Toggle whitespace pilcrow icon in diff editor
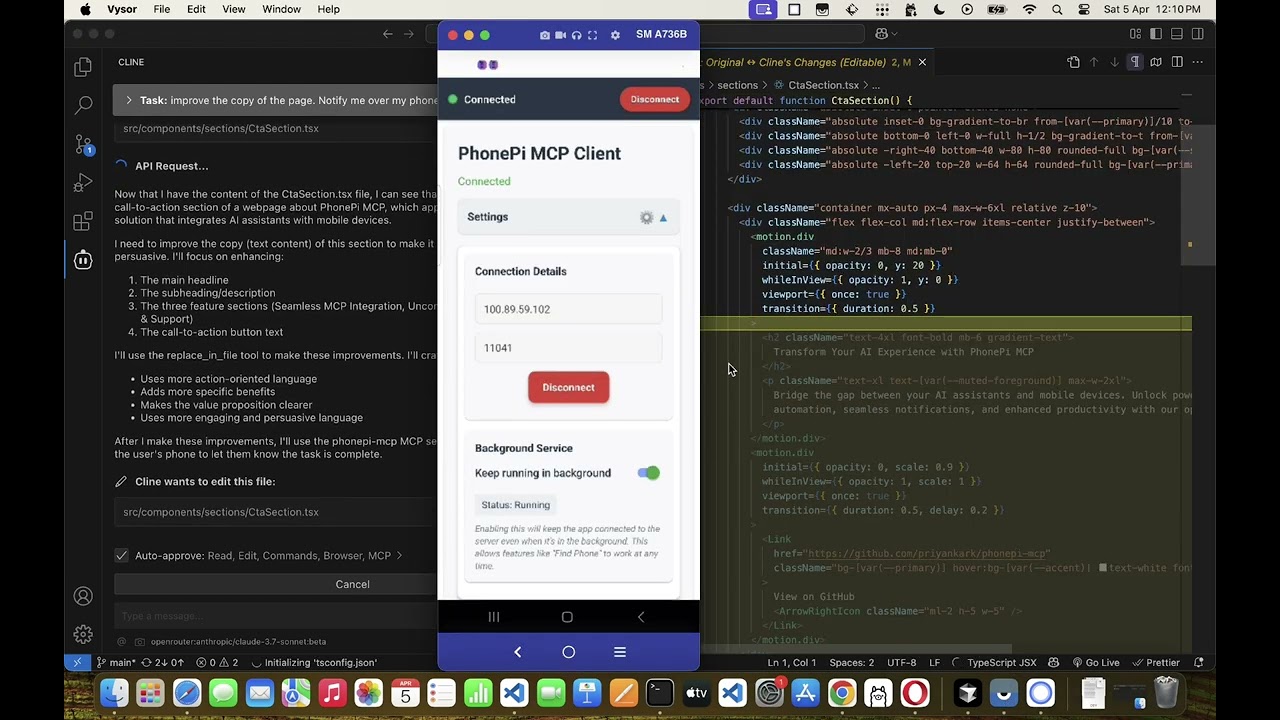The width and height of the screenshot is (1280, 720). coord(1135,62)
